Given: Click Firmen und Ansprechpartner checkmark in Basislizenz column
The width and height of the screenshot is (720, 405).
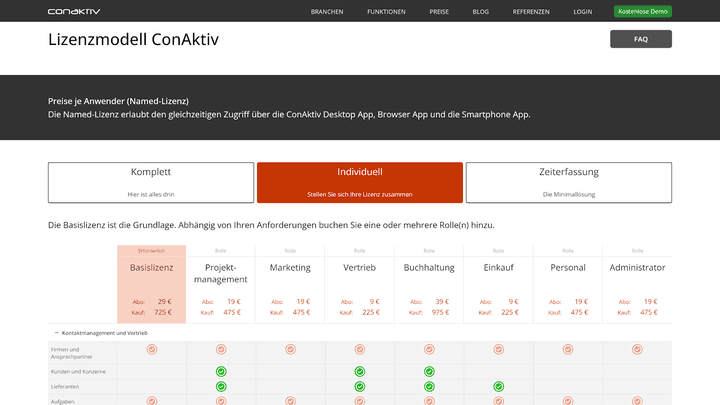Looking at the screenshot, I should [x=152, y=349].
